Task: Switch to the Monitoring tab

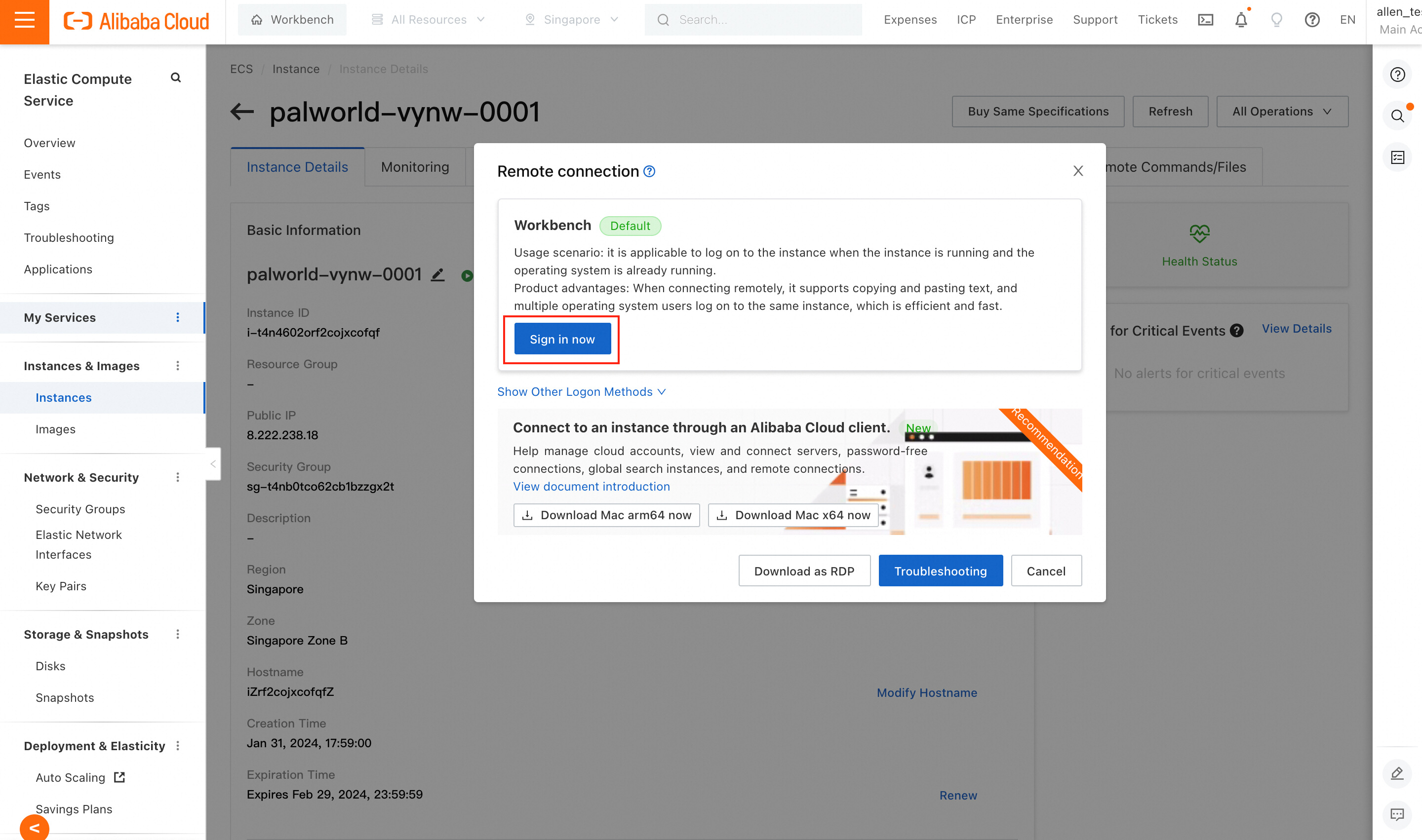Action: [x=415, y=167]
